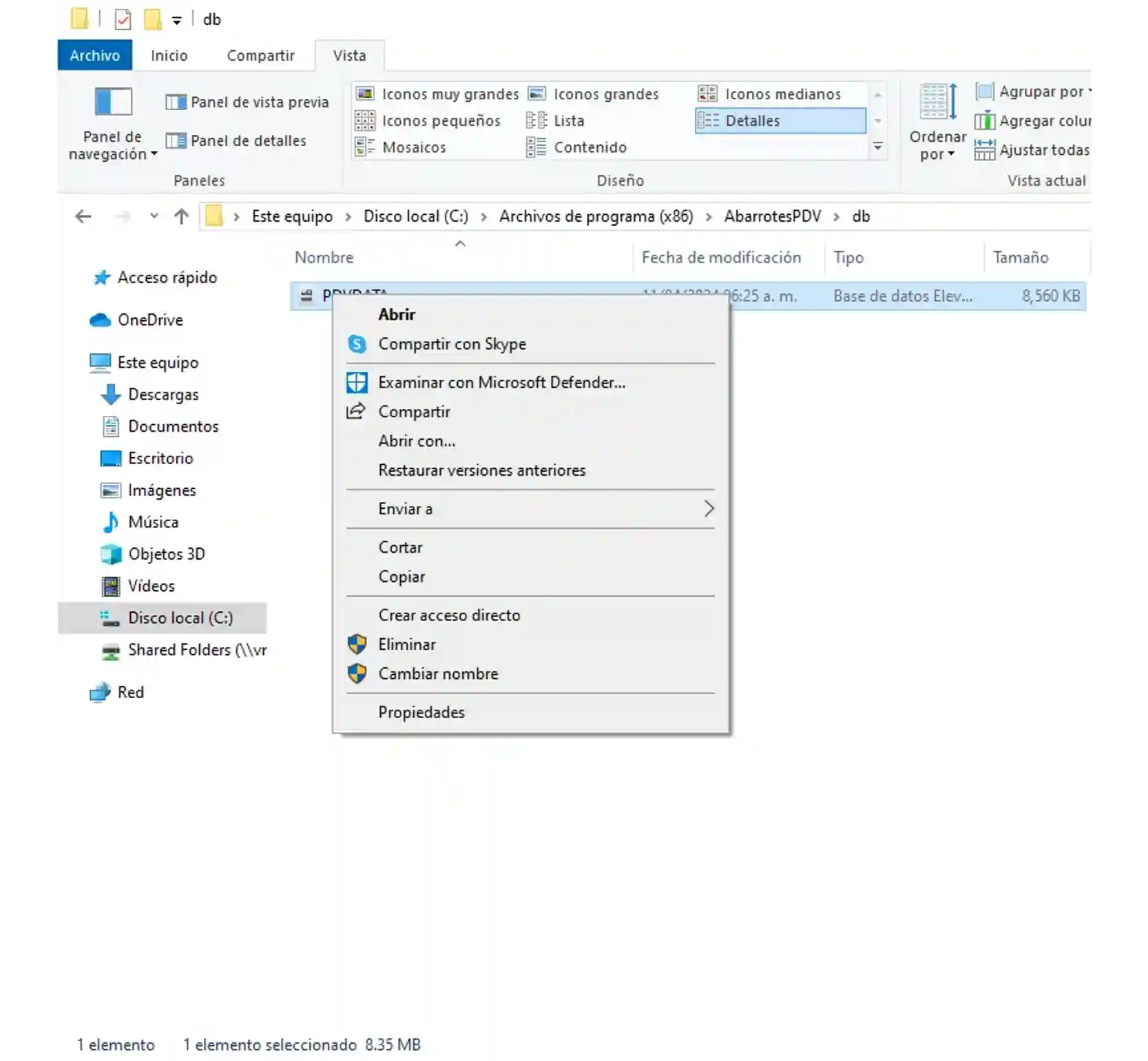Choose Abrir con... from context menu

(530, 441)
